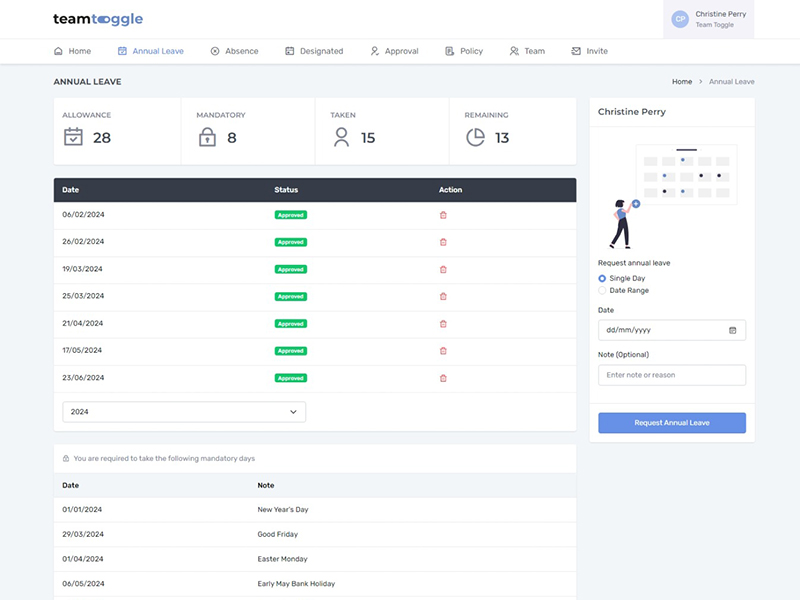
Task: Click the lock icon beside mandatory days notice
Action: coord(66,459)
